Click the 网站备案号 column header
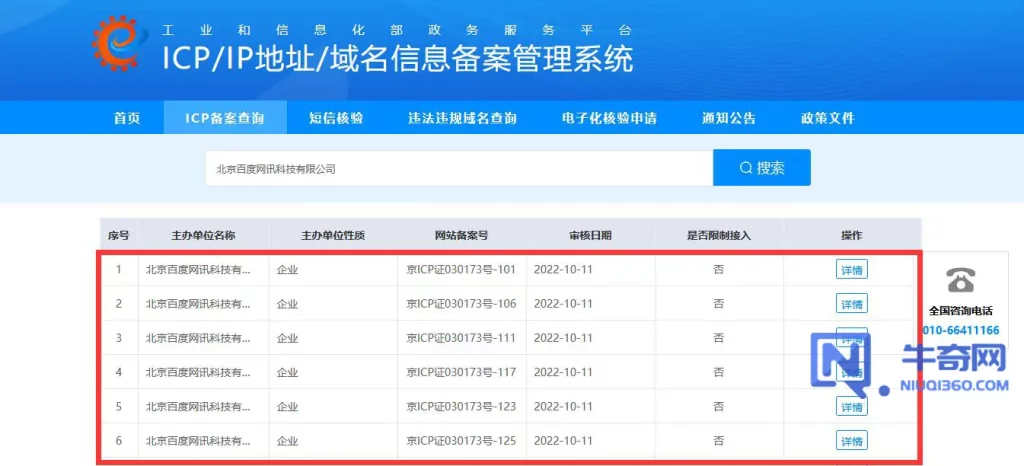The width and height of the screenshot is (1024, 466). [461, 236]
